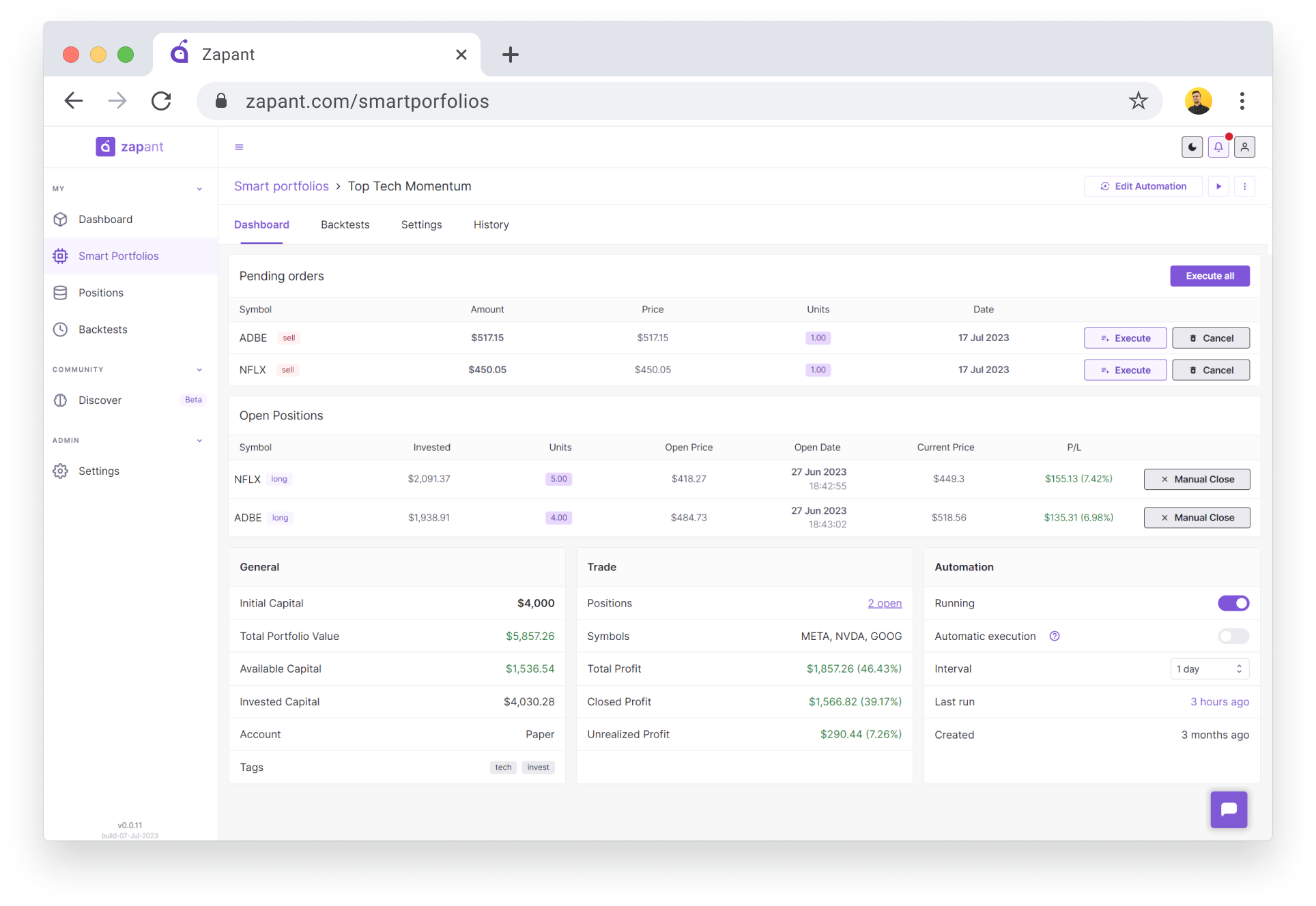Click the Symbols META, NVDA, GOOG value
Image resolution: width=1316 pixels, height=906 pixels.
pyautogui.click(x=851, y=637)
